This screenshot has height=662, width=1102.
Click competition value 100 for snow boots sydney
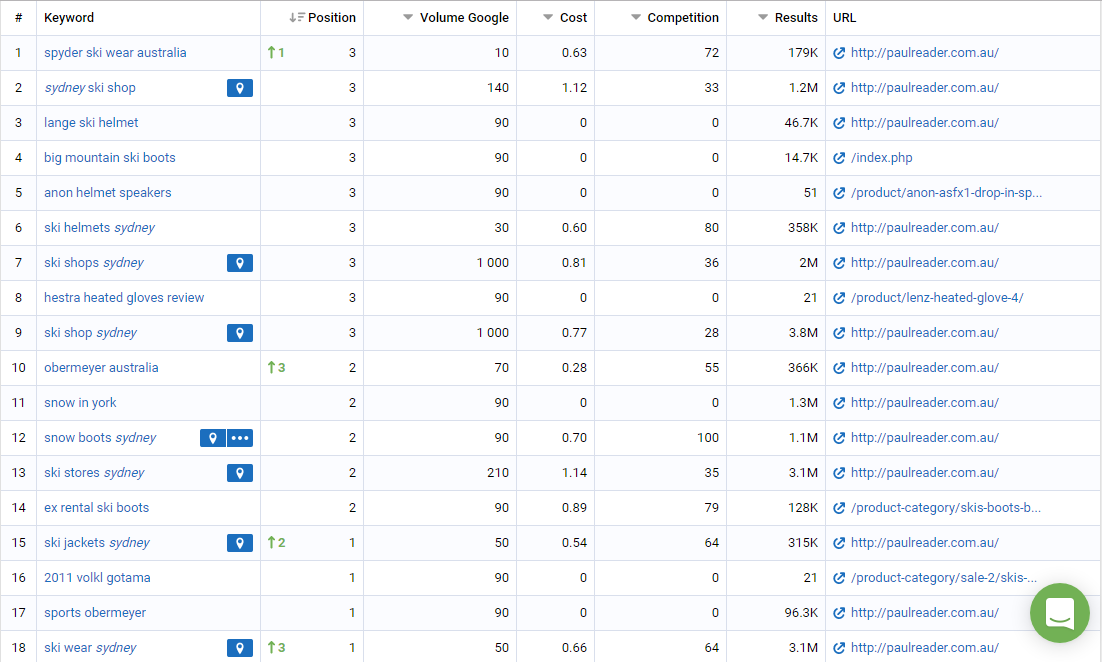[x=708, y=438]
